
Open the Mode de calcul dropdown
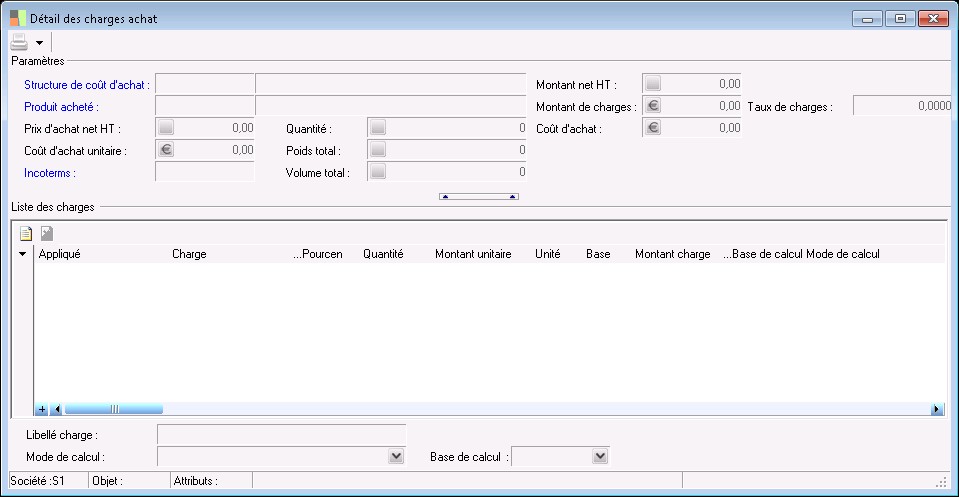point(396,456)
